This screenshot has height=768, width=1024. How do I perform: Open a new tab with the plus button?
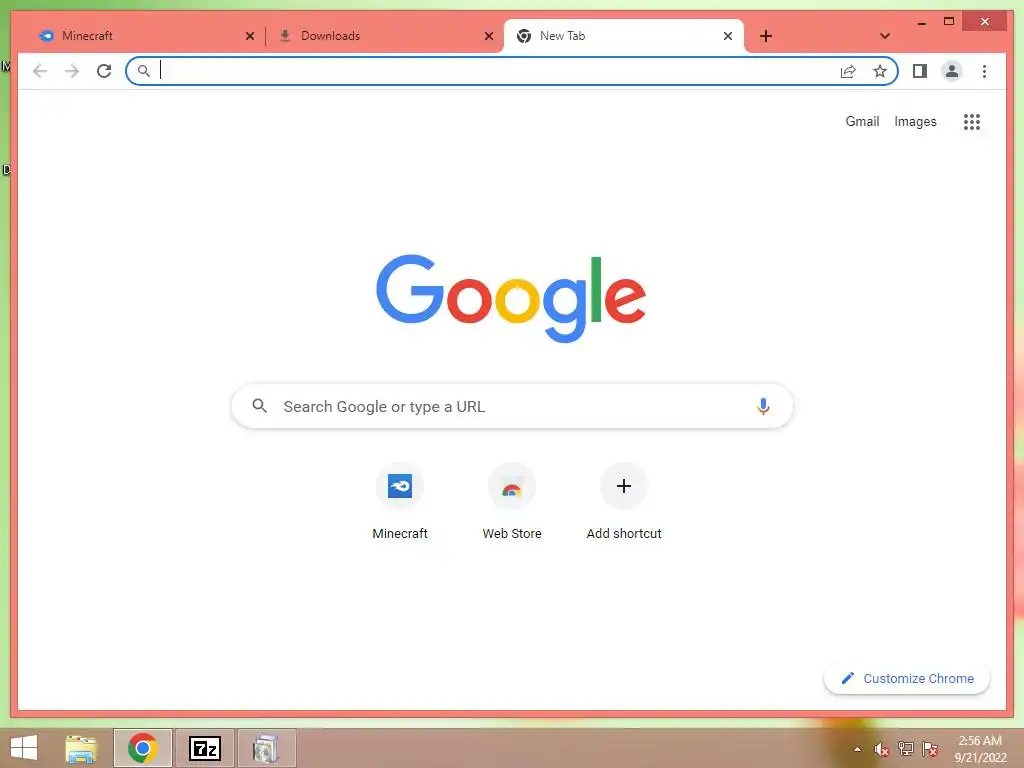click(766, 36)
